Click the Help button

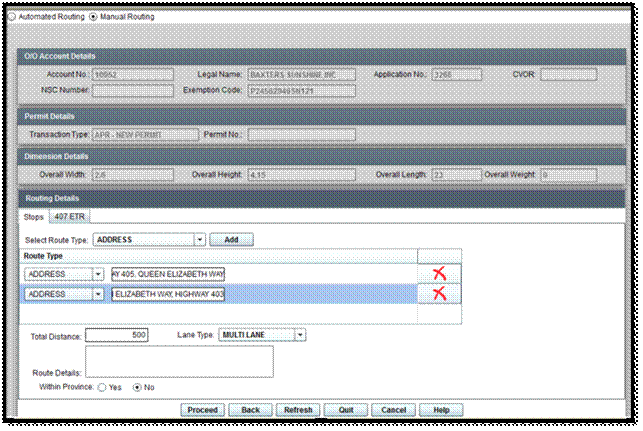[x=442, y=410]
